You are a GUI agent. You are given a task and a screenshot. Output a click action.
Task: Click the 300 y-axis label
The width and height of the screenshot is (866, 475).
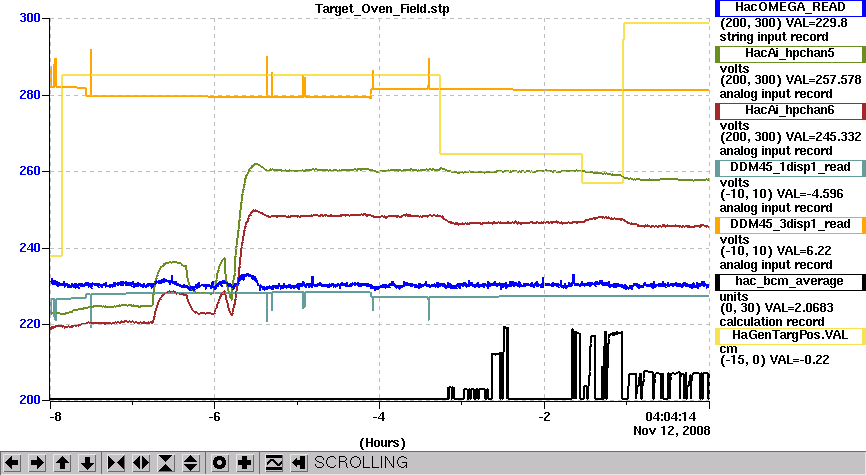(x=30, y=18)
